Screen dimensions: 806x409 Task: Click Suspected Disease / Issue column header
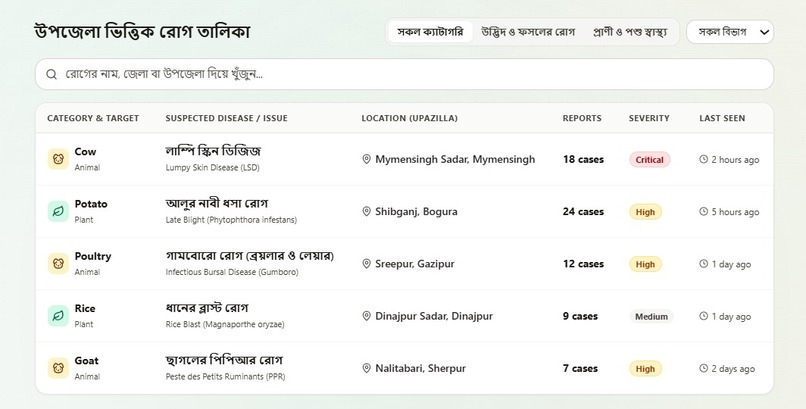(227, 118)
